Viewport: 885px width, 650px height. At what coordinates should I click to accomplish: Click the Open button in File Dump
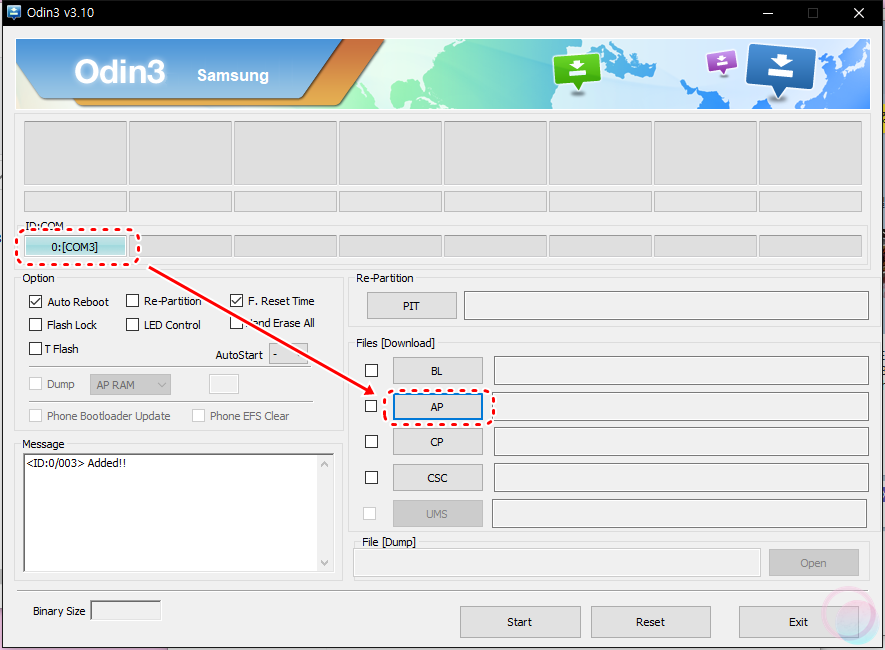click(x=813, y=563)
